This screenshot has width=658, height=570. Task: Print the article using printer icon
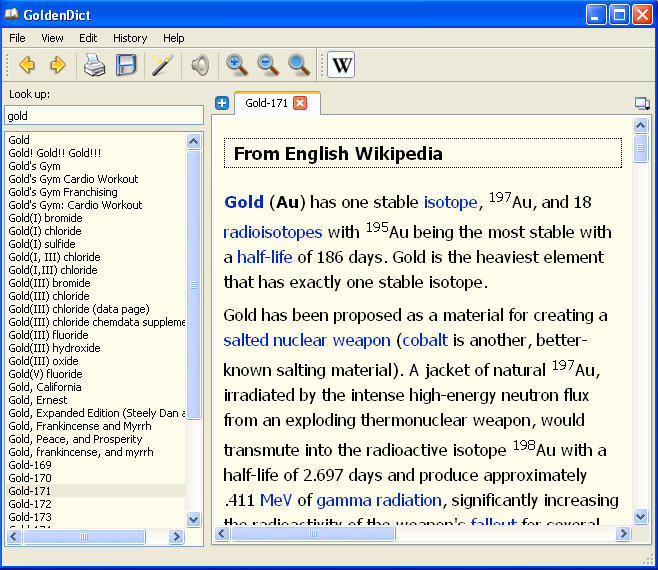[94, 65]
